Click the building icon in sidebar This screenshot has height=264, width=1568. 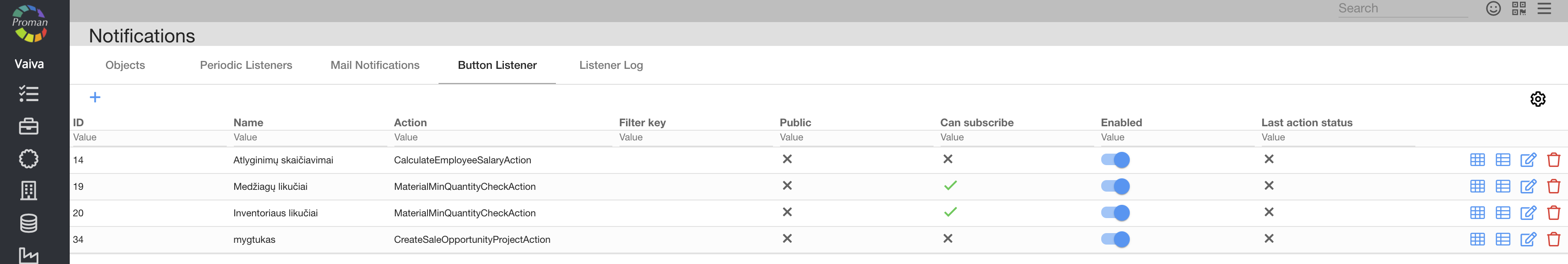[x=29, y=191]
